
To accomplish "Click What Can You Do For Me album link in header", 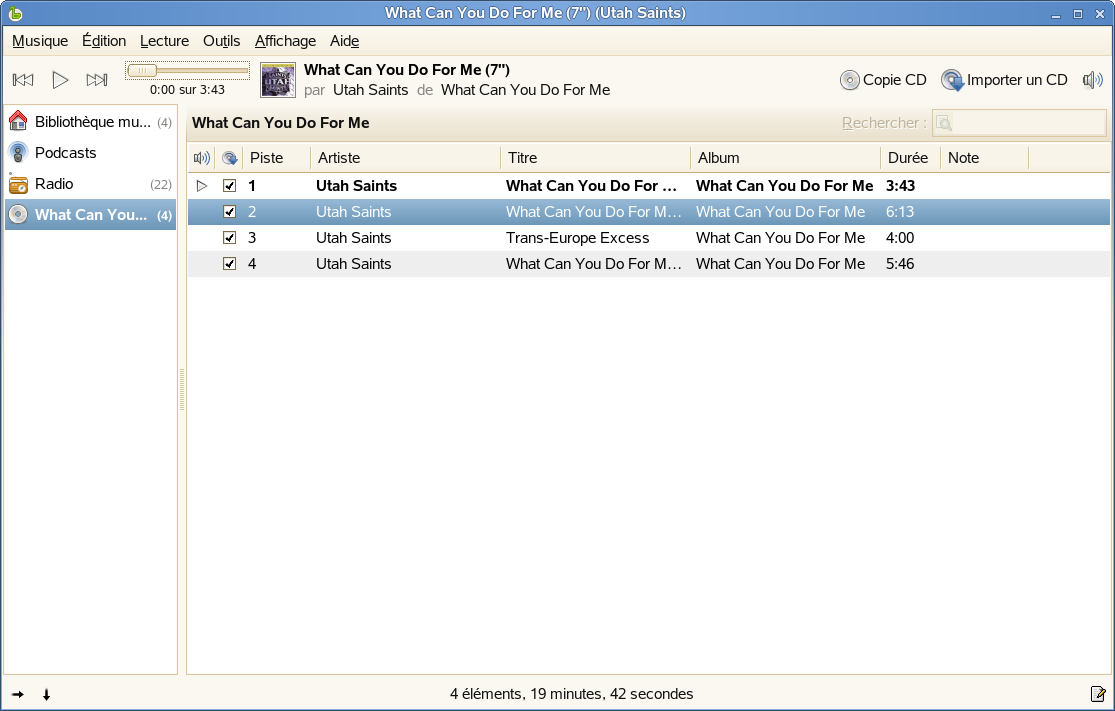I will point(526,90).
